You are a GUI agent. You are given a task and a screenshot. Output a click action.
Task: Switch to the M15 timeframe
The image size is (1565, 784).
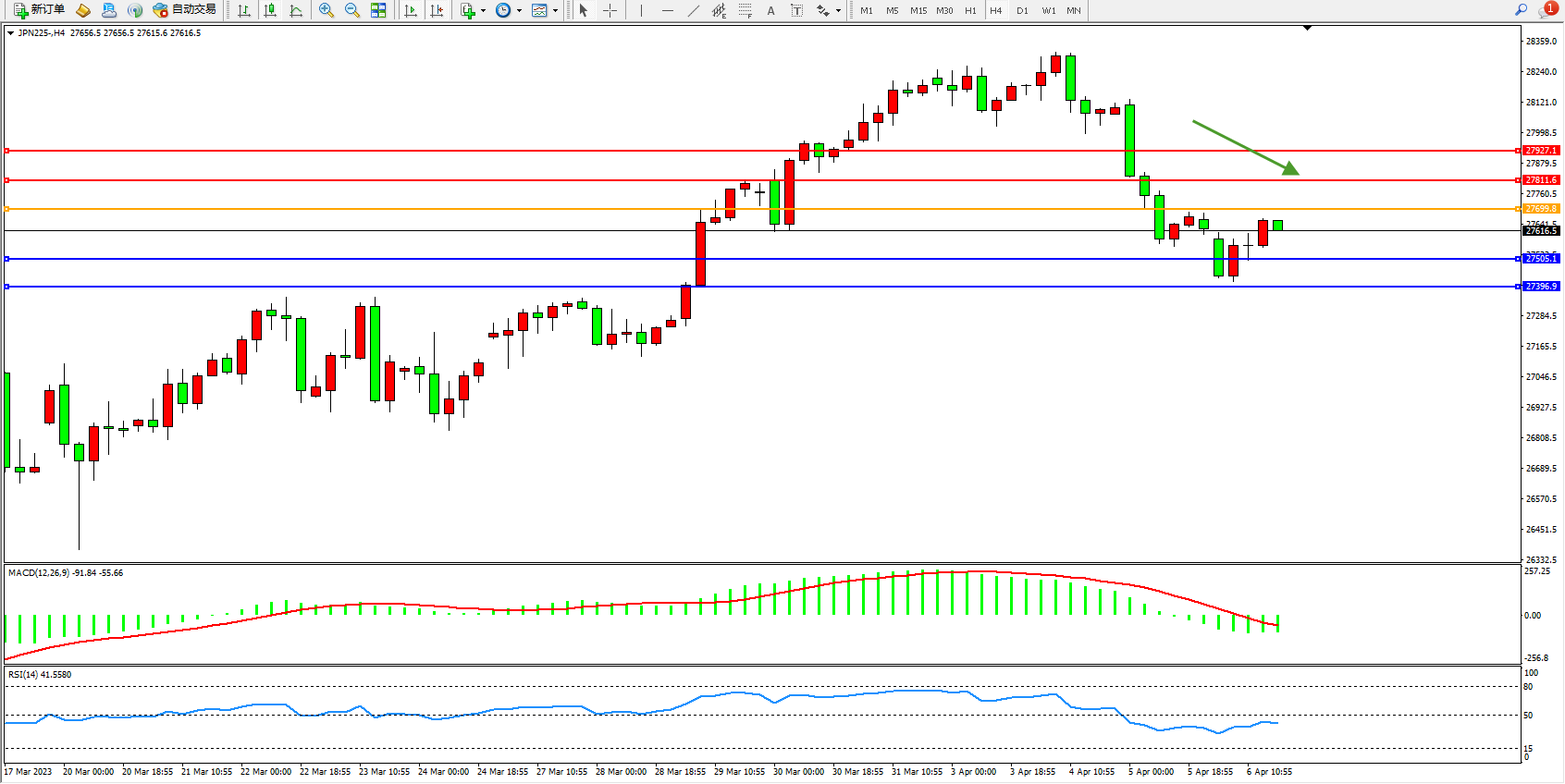(x=918, y=10)
